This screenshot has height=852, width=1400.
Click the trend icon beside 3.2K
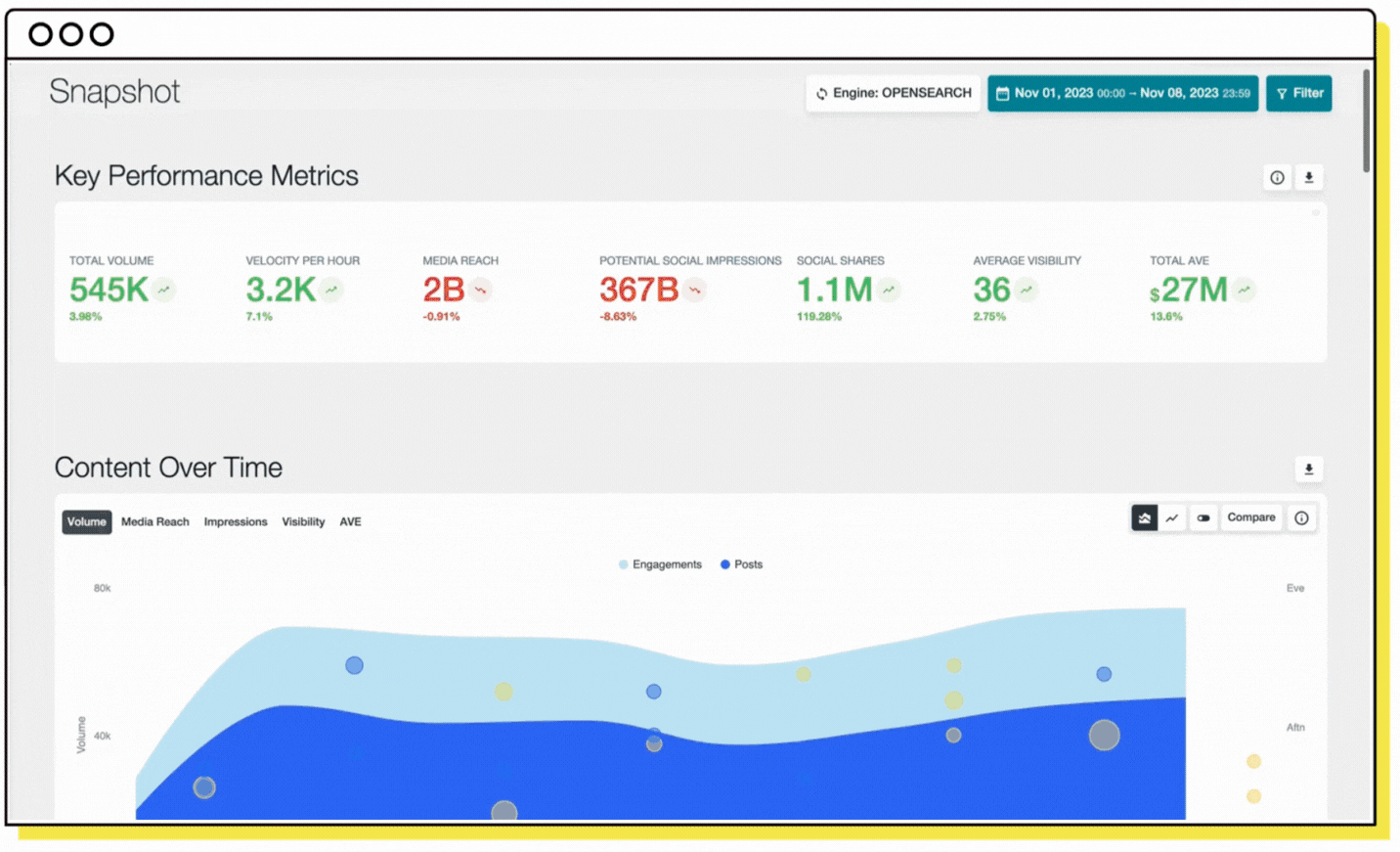(x=332, y=290)
